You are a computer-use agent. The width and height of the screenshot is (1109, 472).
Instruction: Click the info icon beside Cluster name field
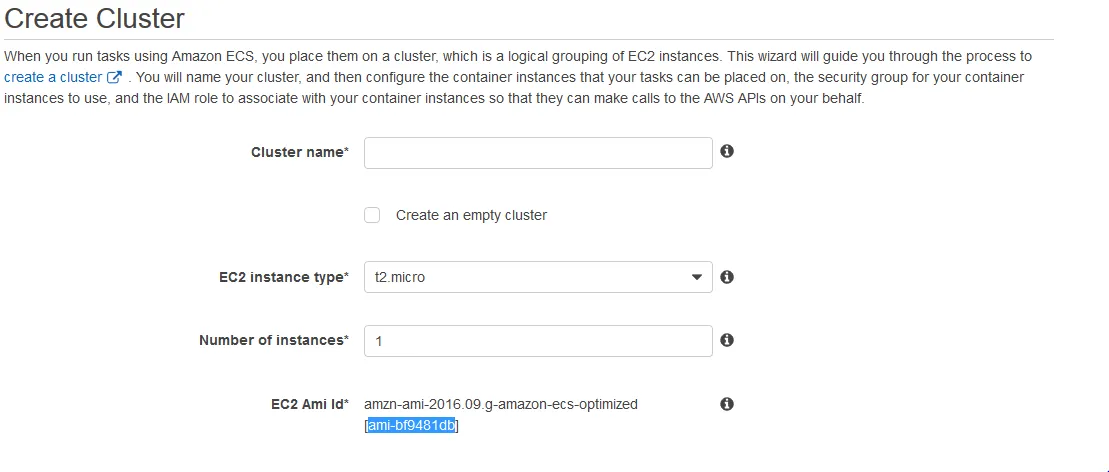coord(726,151)
